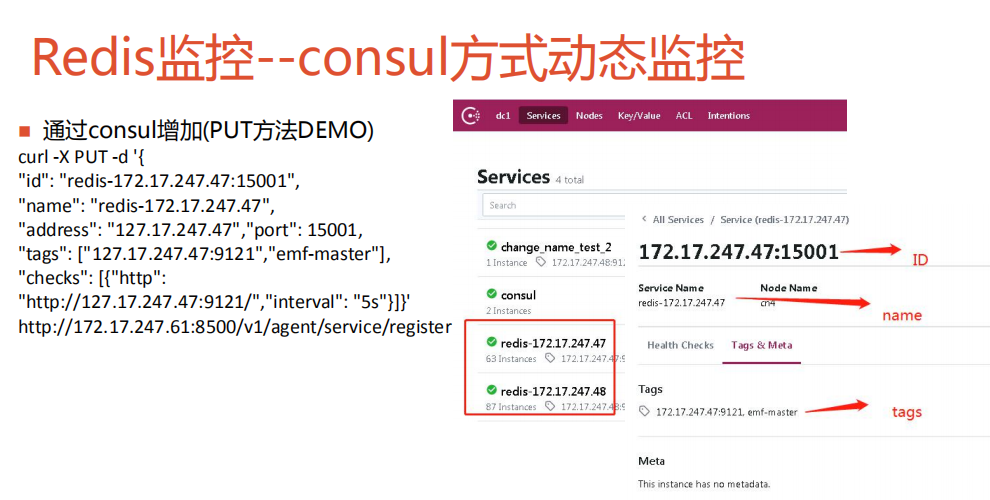The height and width of the screenshot is (500, 990).
Task: Select the Tags & Meta tab
Action: tap(761, 345)
